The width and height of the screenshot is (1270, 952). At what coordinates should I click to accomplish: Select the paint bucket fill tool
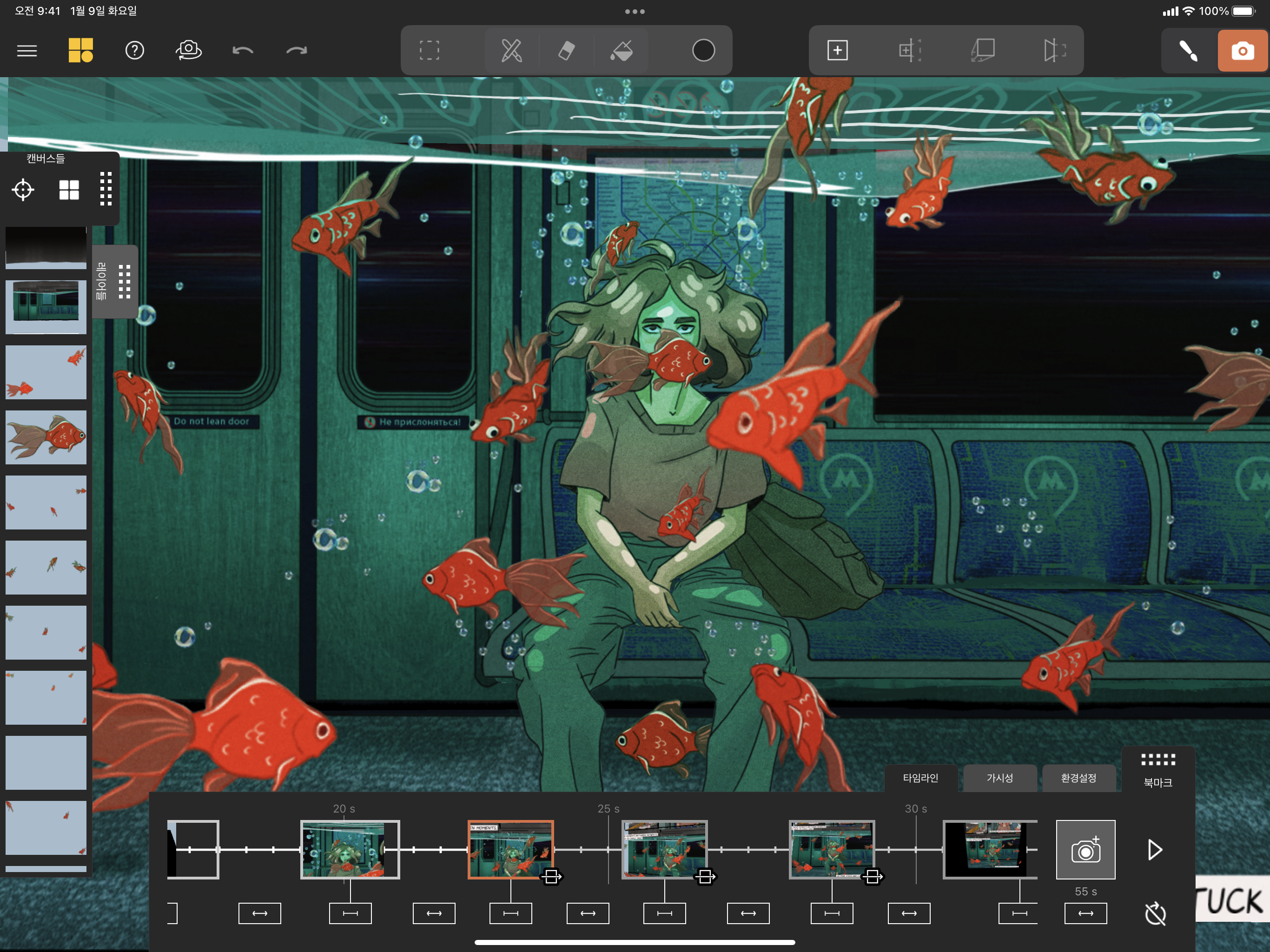[x=621, y=51]
